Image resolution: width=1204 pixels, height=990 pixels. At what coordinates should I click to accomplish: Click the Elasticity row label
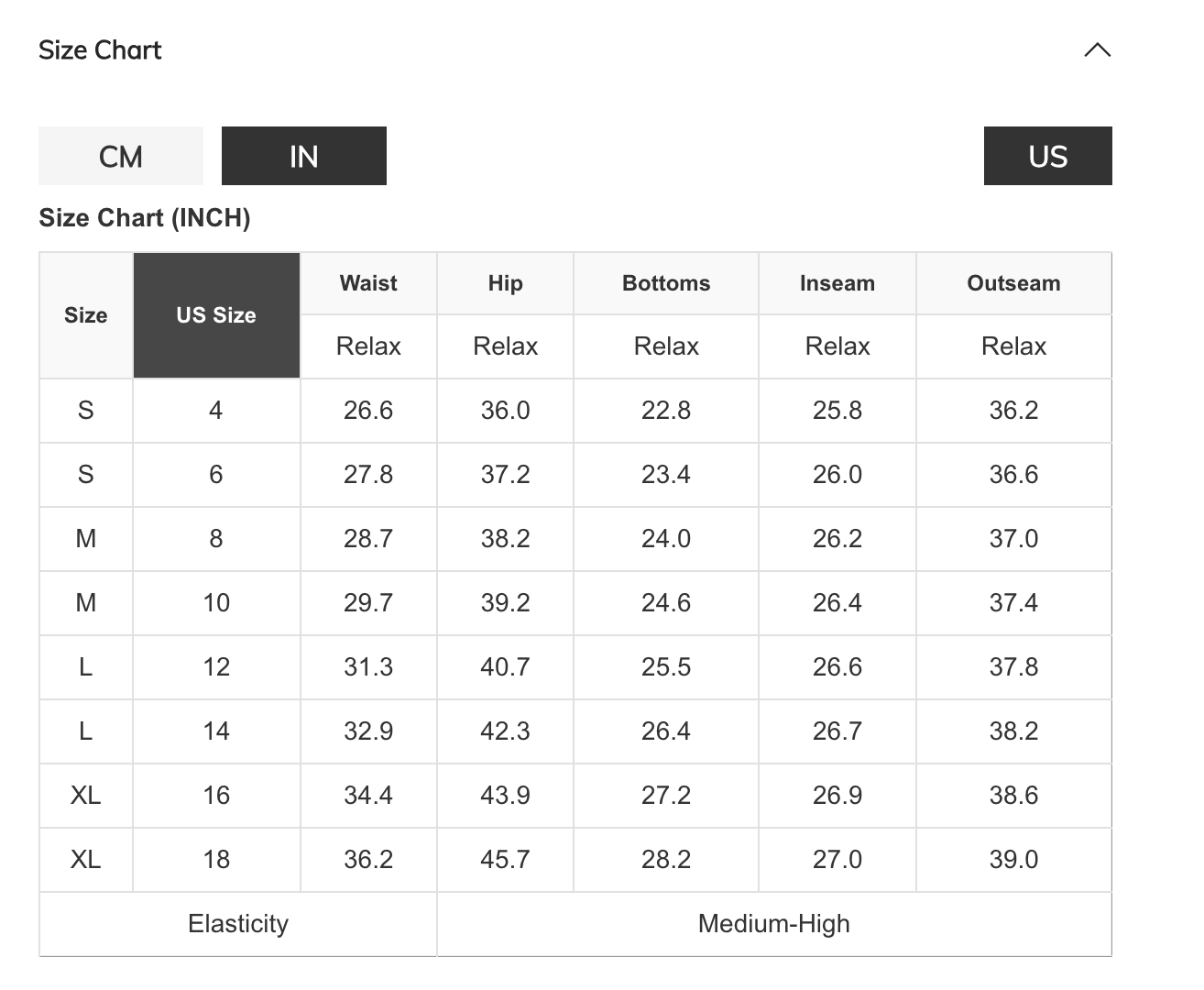[238, 924]
